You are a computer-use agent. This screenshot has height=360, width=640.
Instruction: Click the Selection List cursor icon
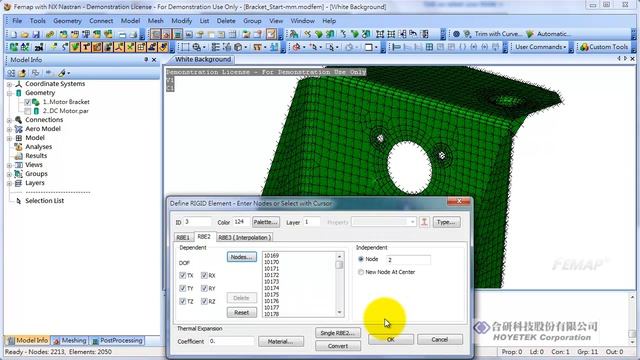tap(18, 201)
